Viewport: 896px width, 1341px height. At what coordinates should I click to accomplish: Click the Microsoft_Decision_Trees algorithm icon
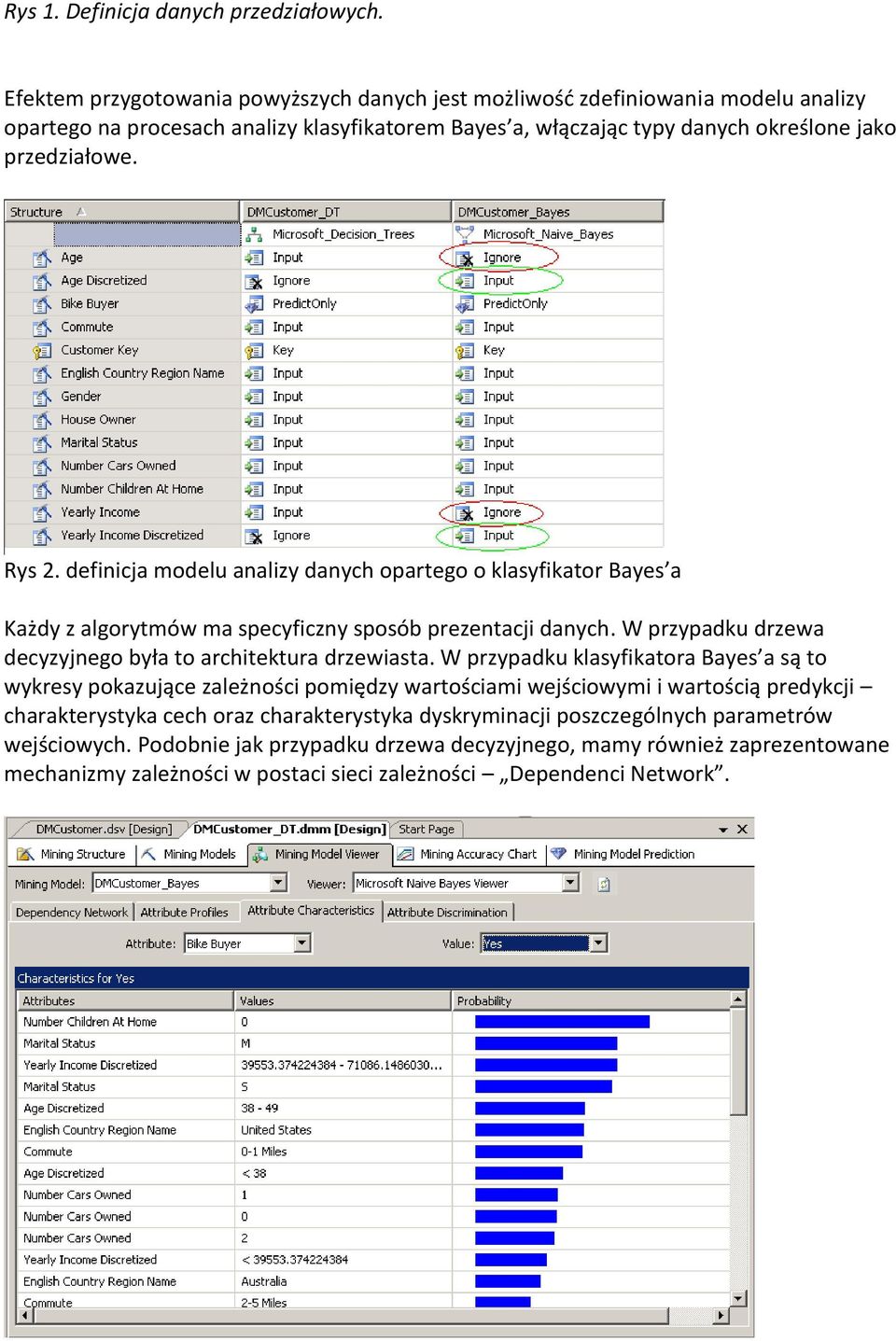pos(254,234)
